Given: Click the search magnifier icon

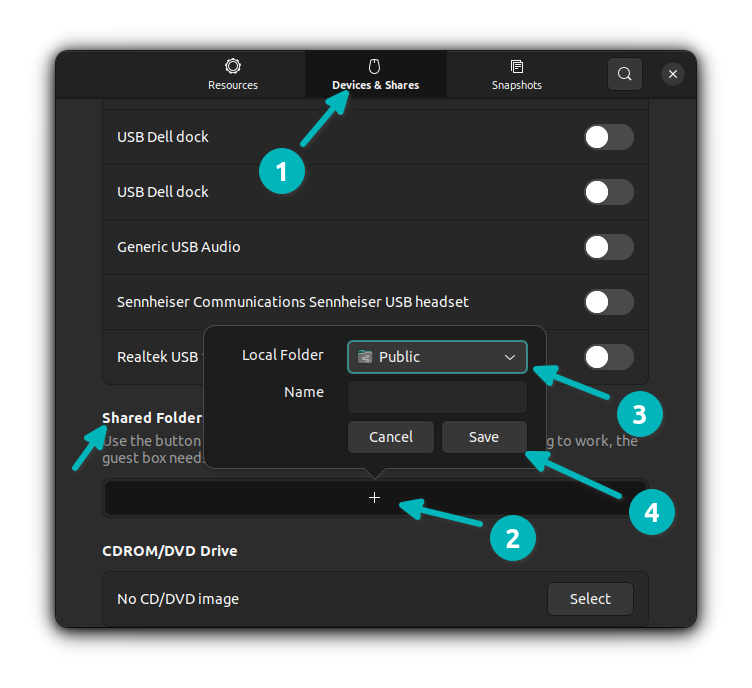Looking at the screenshot, I should 624,74.
